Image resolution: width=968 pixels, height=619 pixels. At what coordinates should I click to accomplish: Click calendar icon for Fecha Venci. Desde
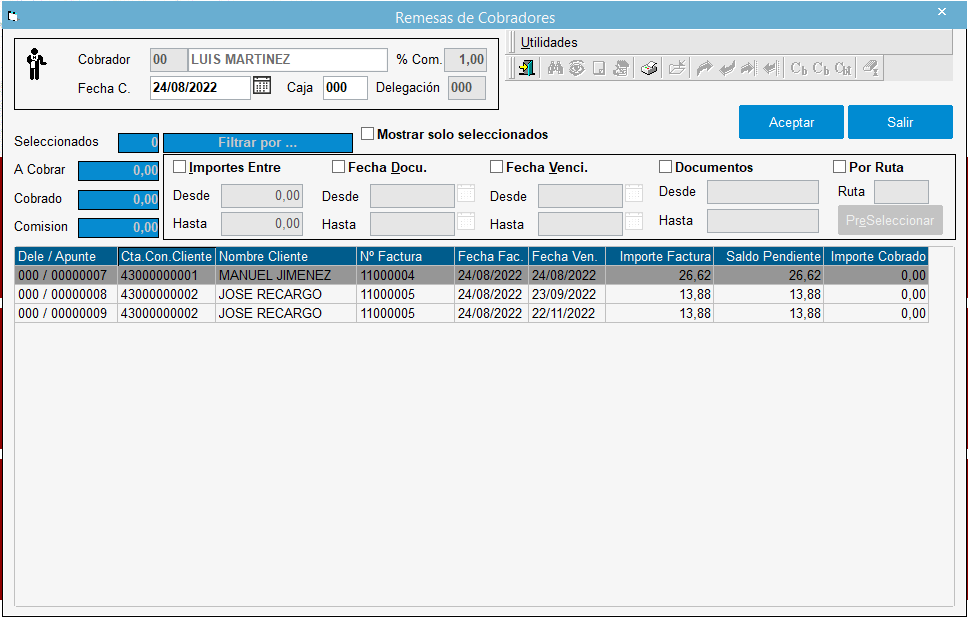pyautogui.click(x=634, y=194)
